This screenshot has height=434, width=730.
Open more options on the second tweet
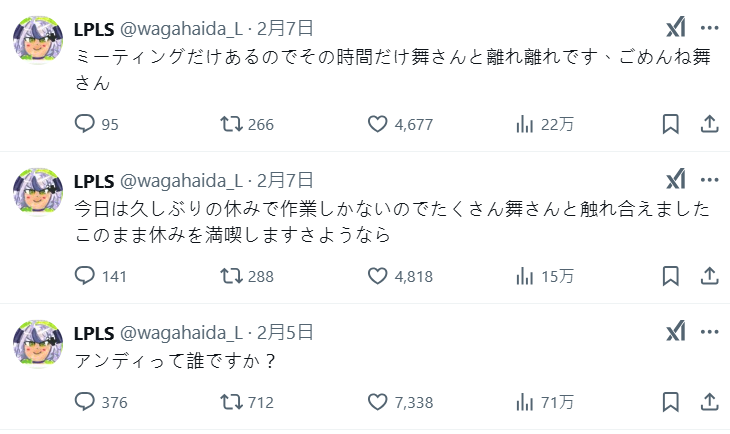pos(709,180)
